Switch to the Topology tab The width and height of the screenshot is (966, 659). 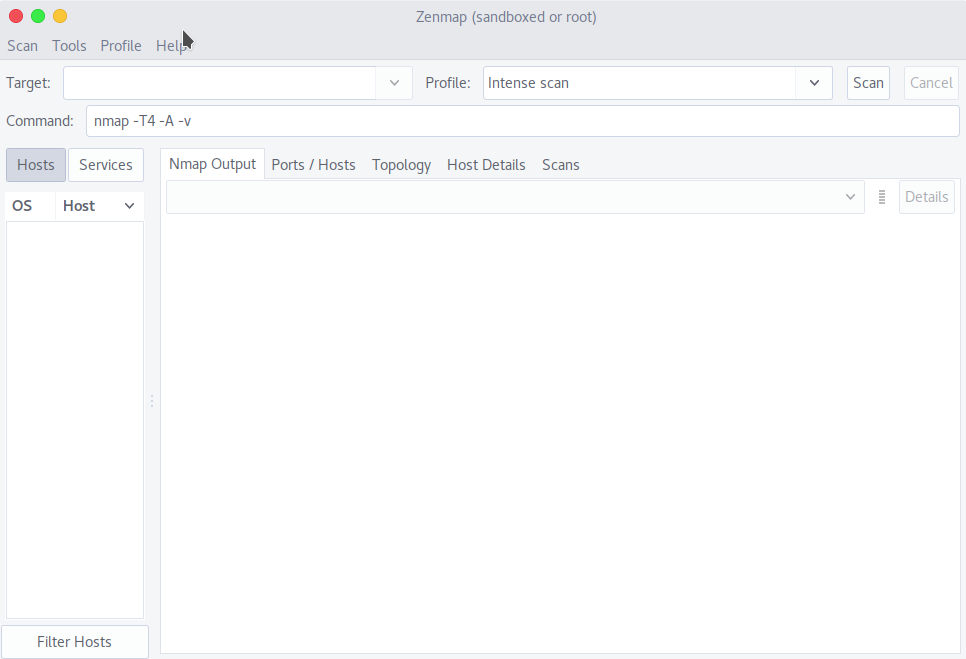[401, 165]
